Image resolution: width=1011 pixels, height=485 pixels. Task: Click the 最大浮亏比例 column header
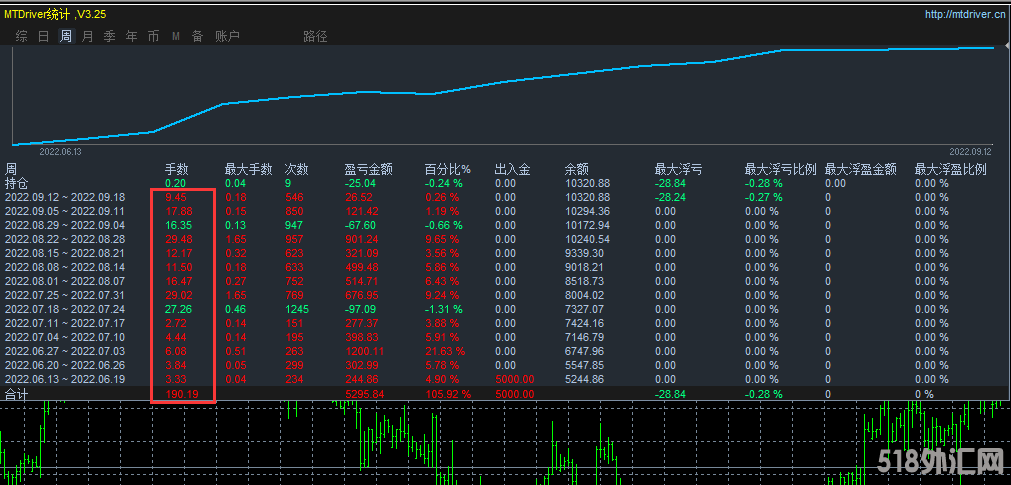click(x=781, y=170)
